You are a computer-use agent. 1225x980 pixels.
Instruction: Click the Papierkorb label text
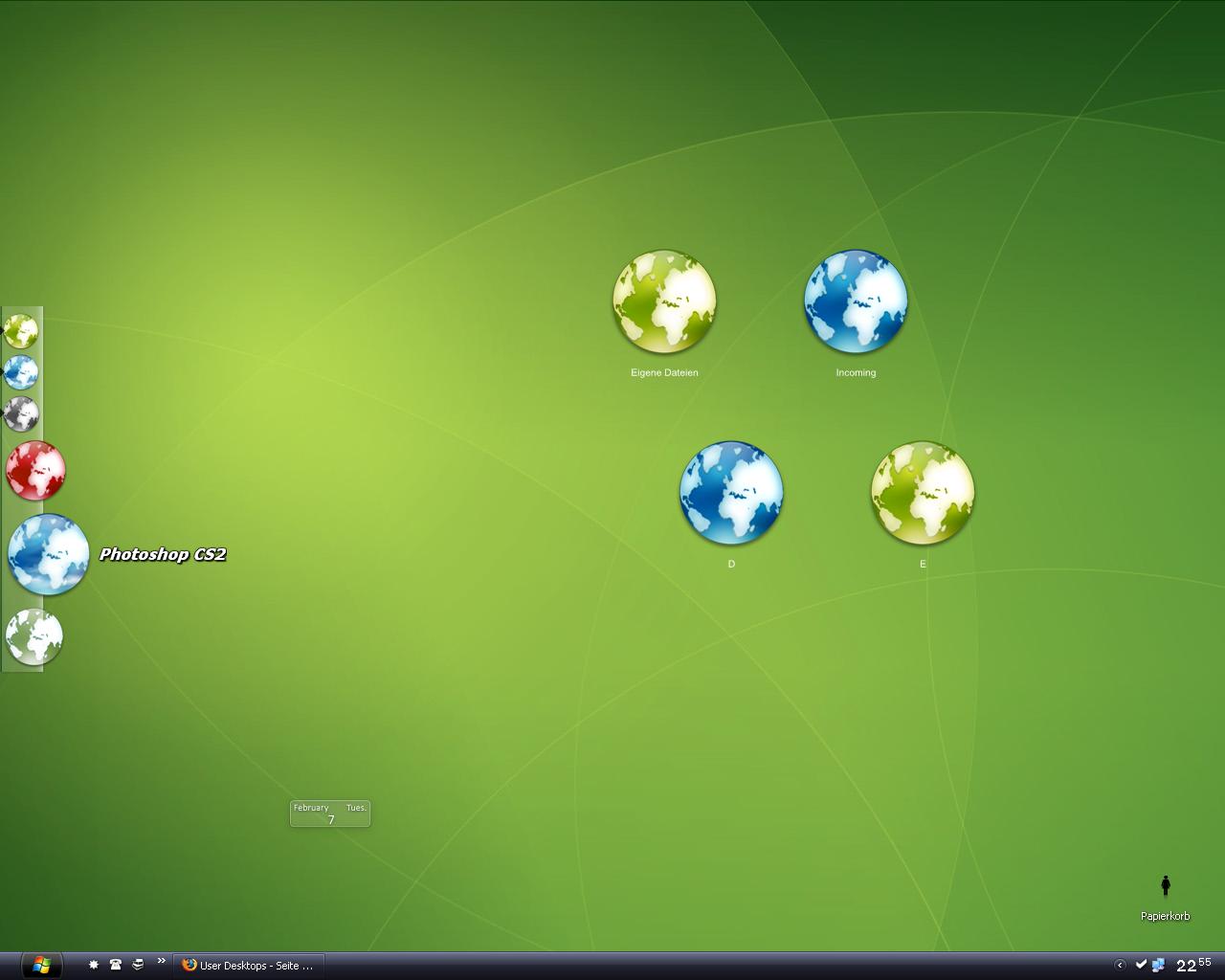(x=1166, y=916)
